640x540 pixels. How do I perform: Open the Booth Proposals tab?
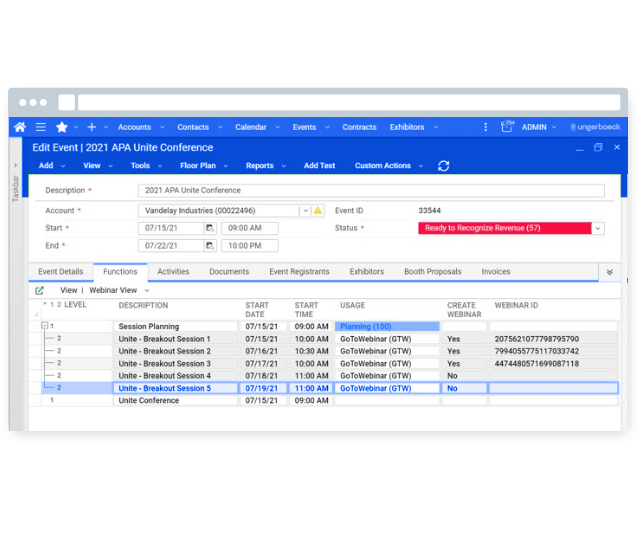[432, 272]
